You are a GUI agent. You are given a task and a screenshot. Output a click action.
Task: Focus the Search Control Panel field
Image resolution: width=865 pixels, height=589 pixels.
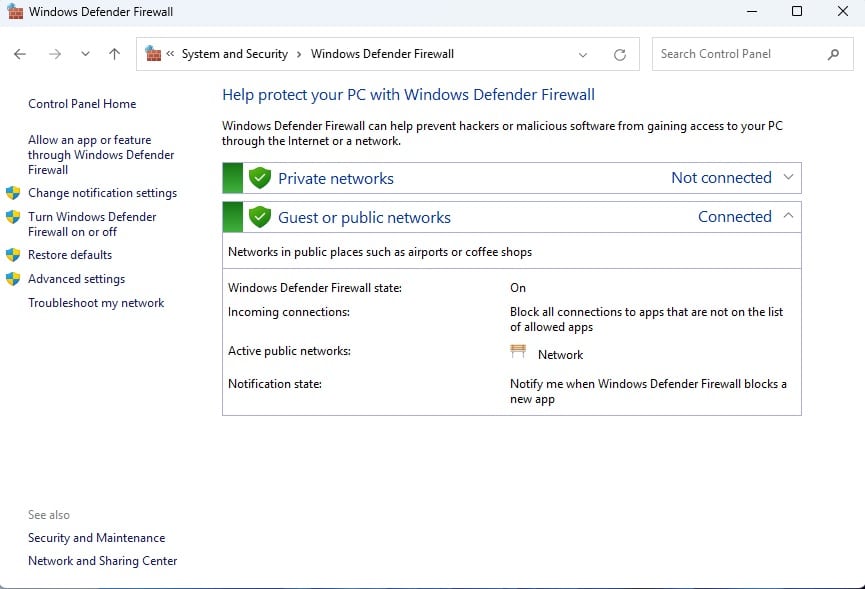[x=752, y=54]
